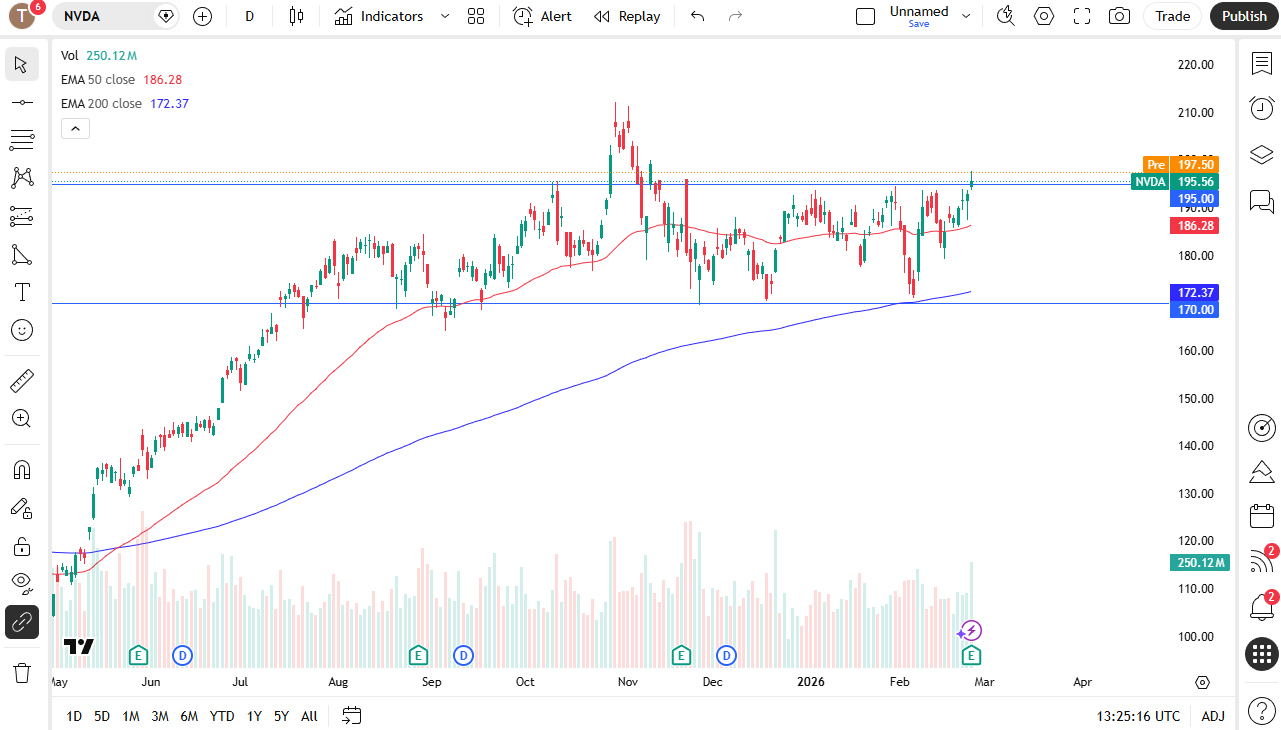Remove objects with trash icon
This screenshot has width=1281, height=730.
pyautogui.click(x=21, y=672)
